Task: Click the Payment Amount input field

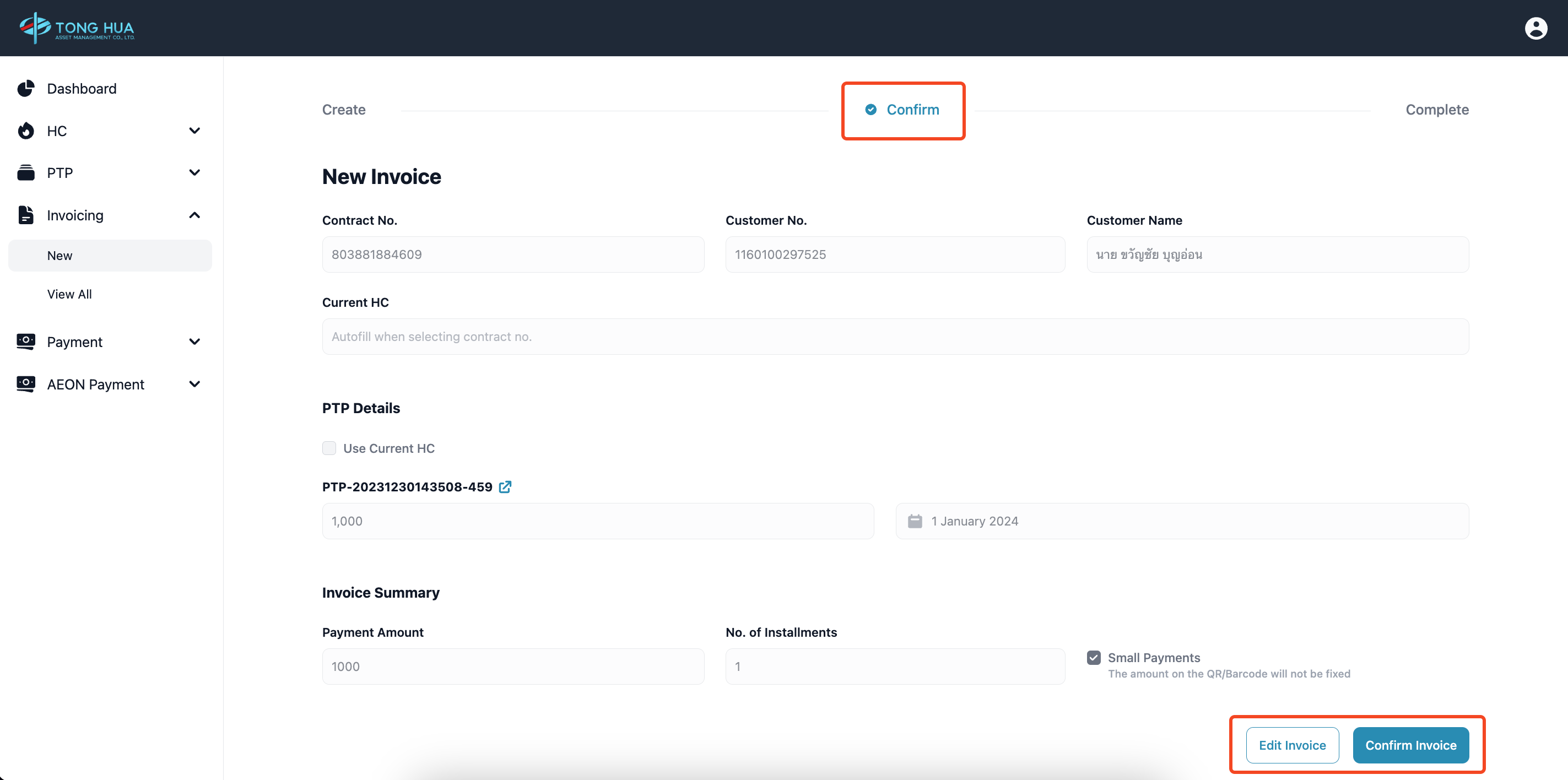Action: pos(512,666)
